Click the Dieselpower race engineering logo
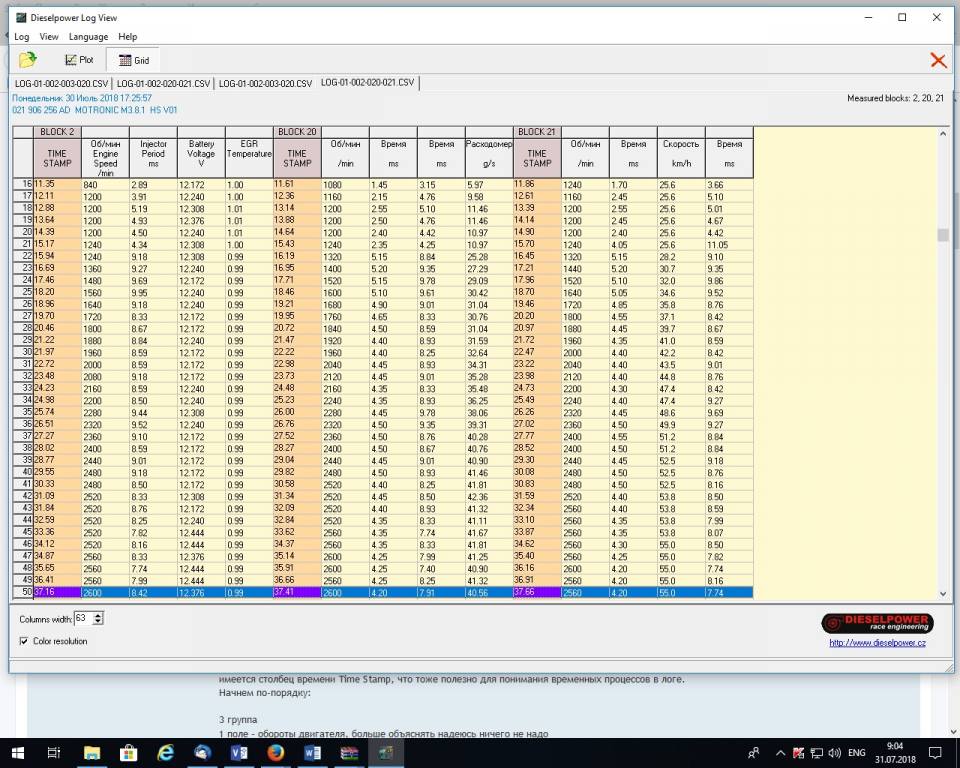The height and width of the screenshot is (768, 960). tap(877, 623)
